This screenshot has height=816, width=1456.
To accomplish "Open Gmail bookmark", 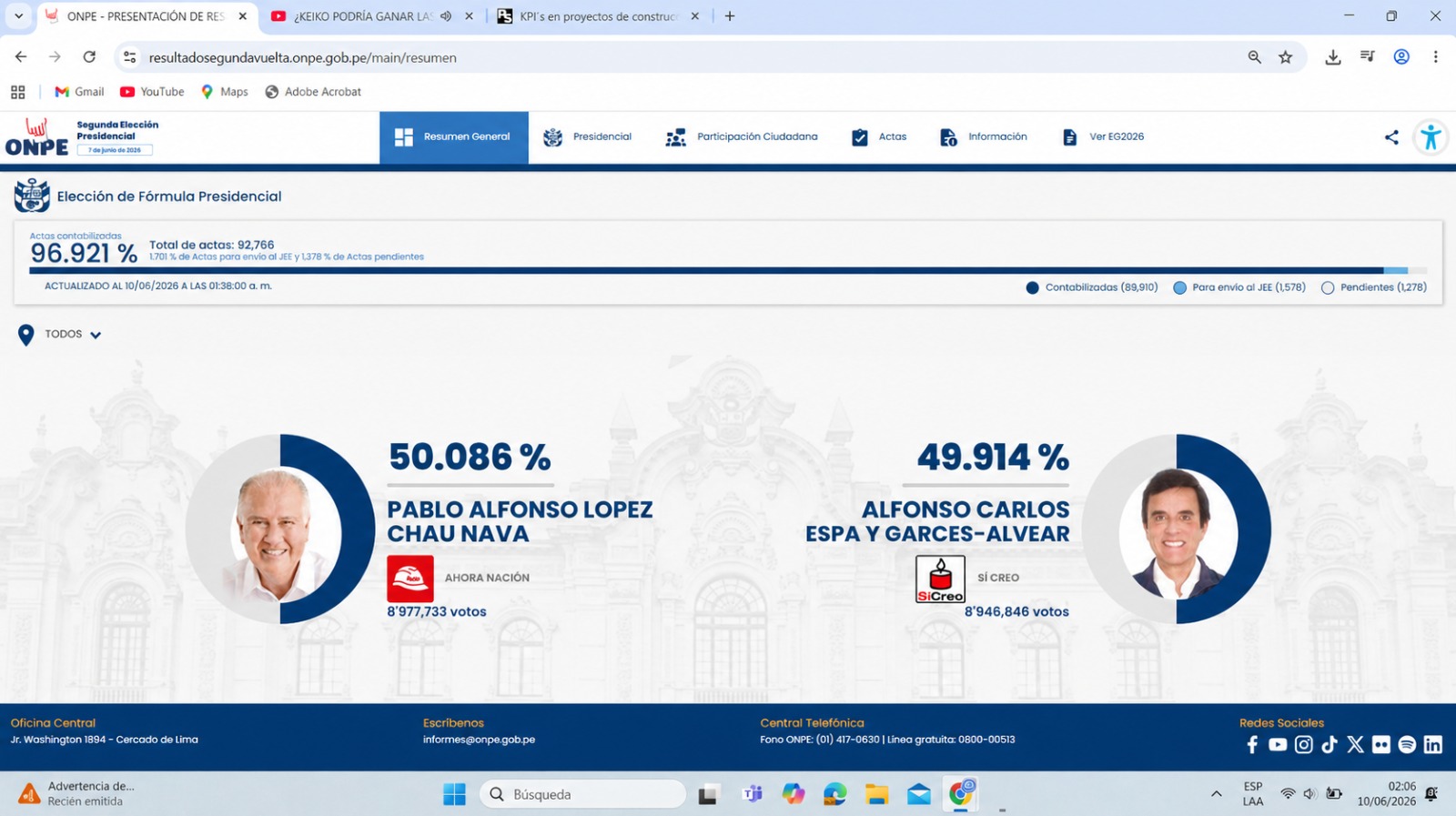I will (79, 92).
